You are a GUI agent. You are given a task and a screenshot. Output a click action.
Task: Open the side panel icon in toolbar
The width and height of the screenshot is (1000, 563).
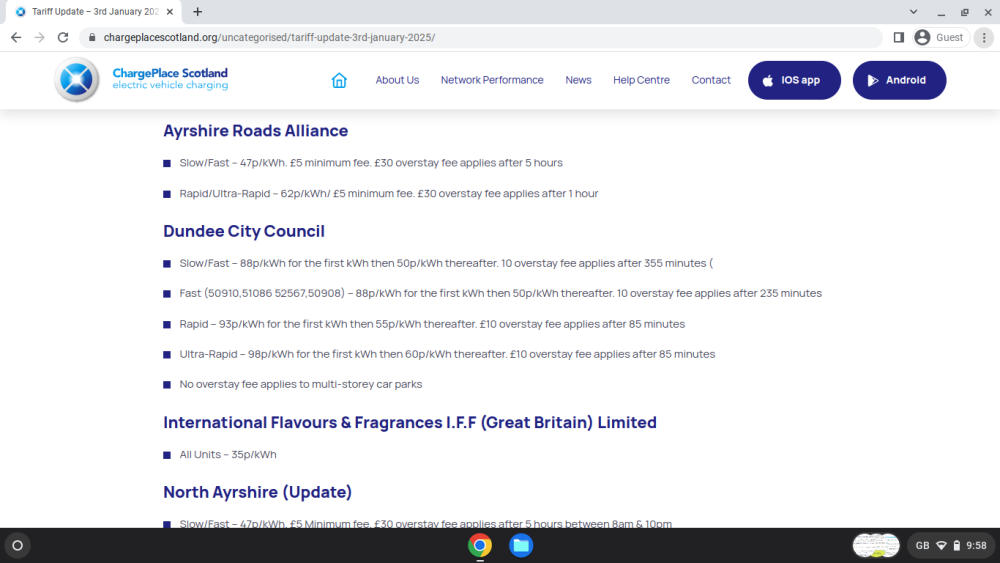(899, 38)
